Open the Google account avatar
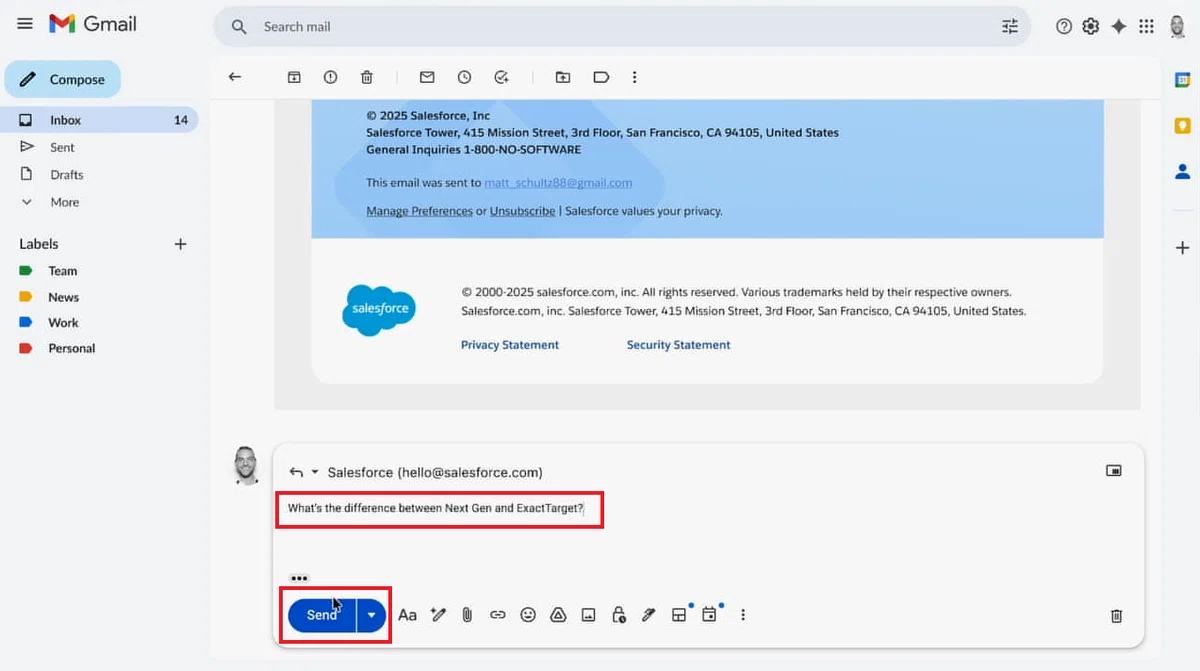1200x671 pixels. [x=1178, y=27]
